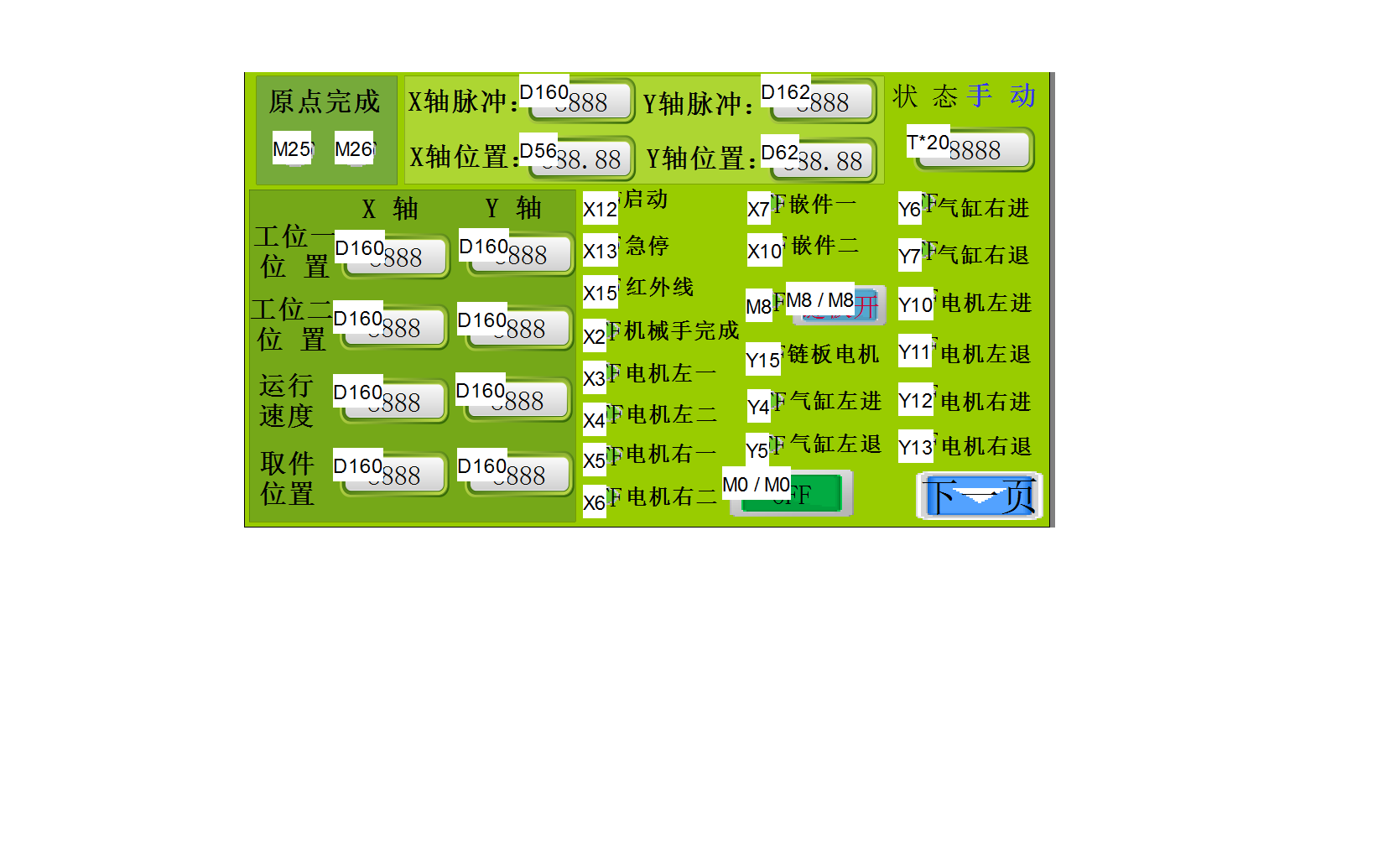The width and height of the screenshot is (1399, 868).
Task: Click the X 轴 column header
Action: point(390,208)
